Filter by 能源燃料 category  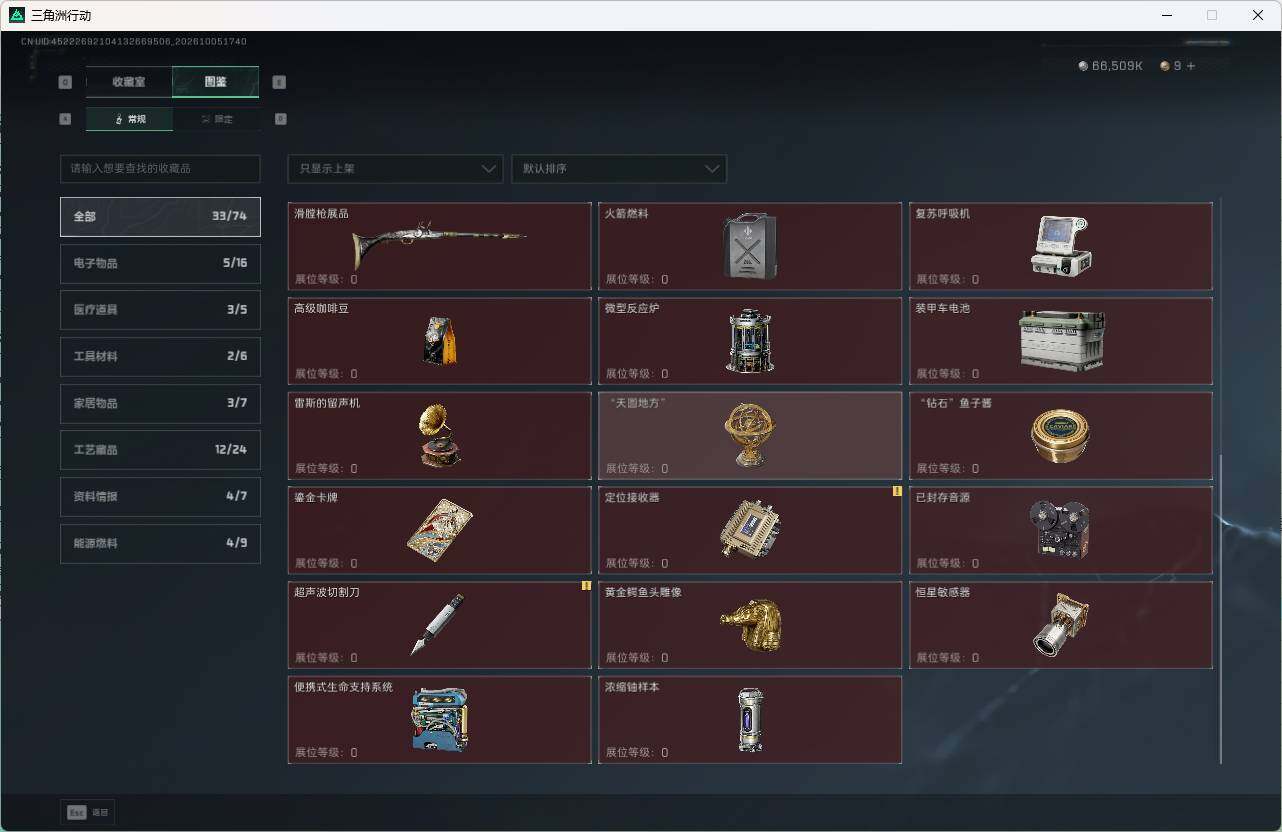coord(160,543)
